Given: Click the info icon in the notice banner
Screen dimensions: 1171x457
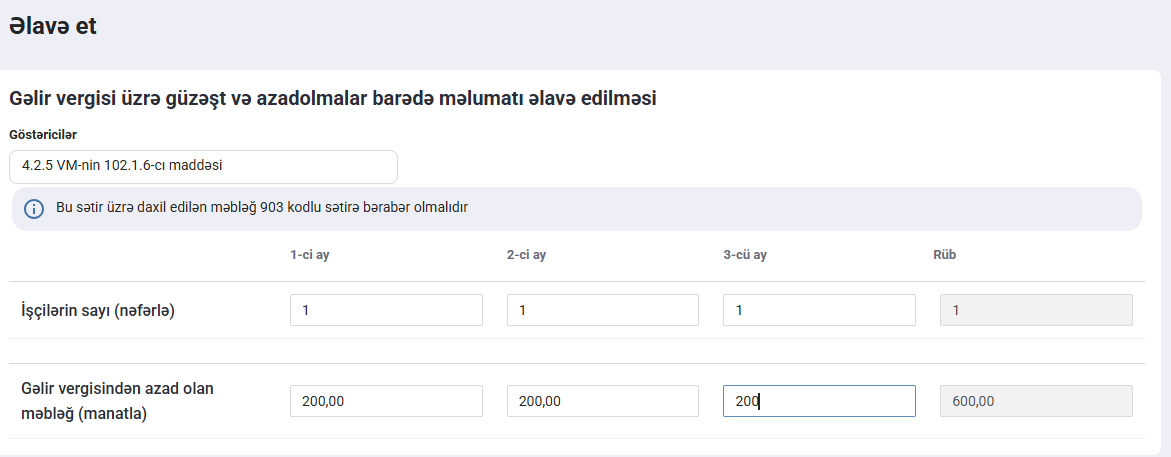Looking at the screenshot, I should (x=34, y=209).
